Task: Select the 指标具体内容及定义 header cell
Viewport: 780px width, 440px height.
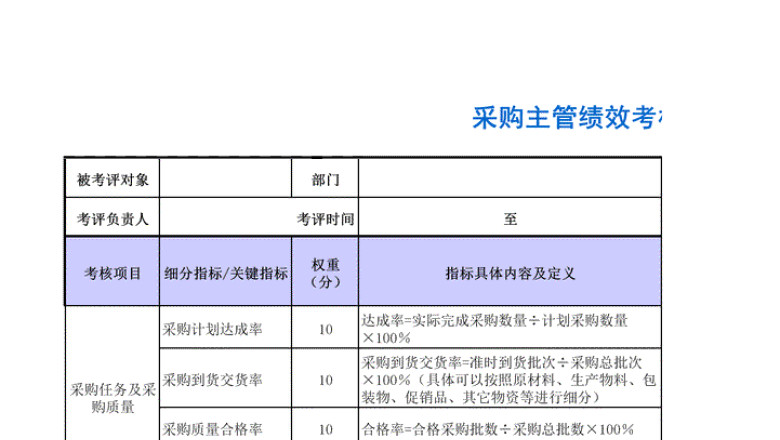Action: tap(510, 272)
